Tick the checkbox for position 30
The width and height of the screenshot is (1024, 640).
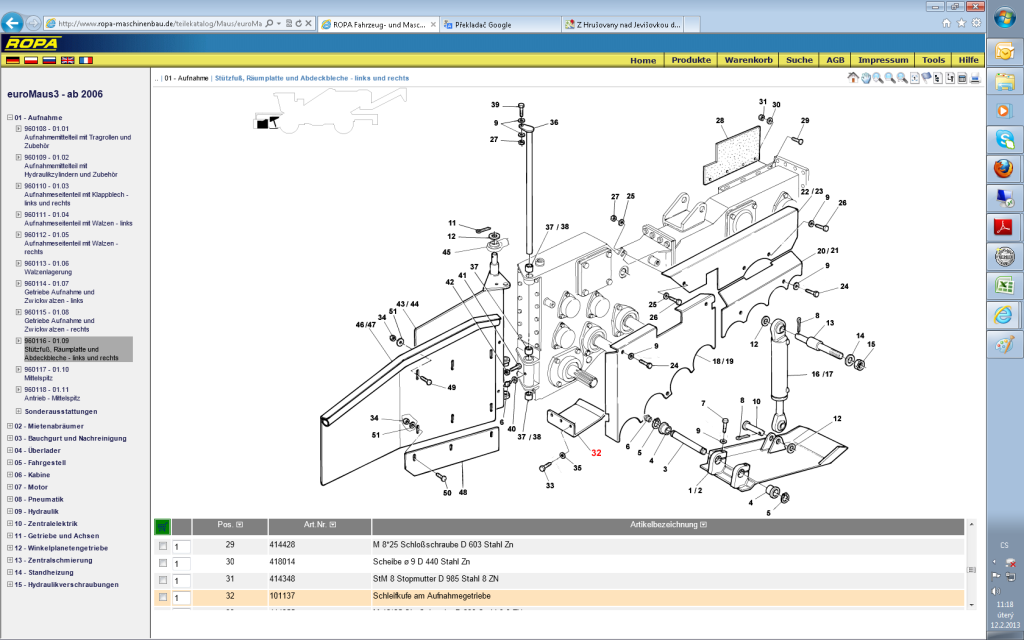point(163,563)
